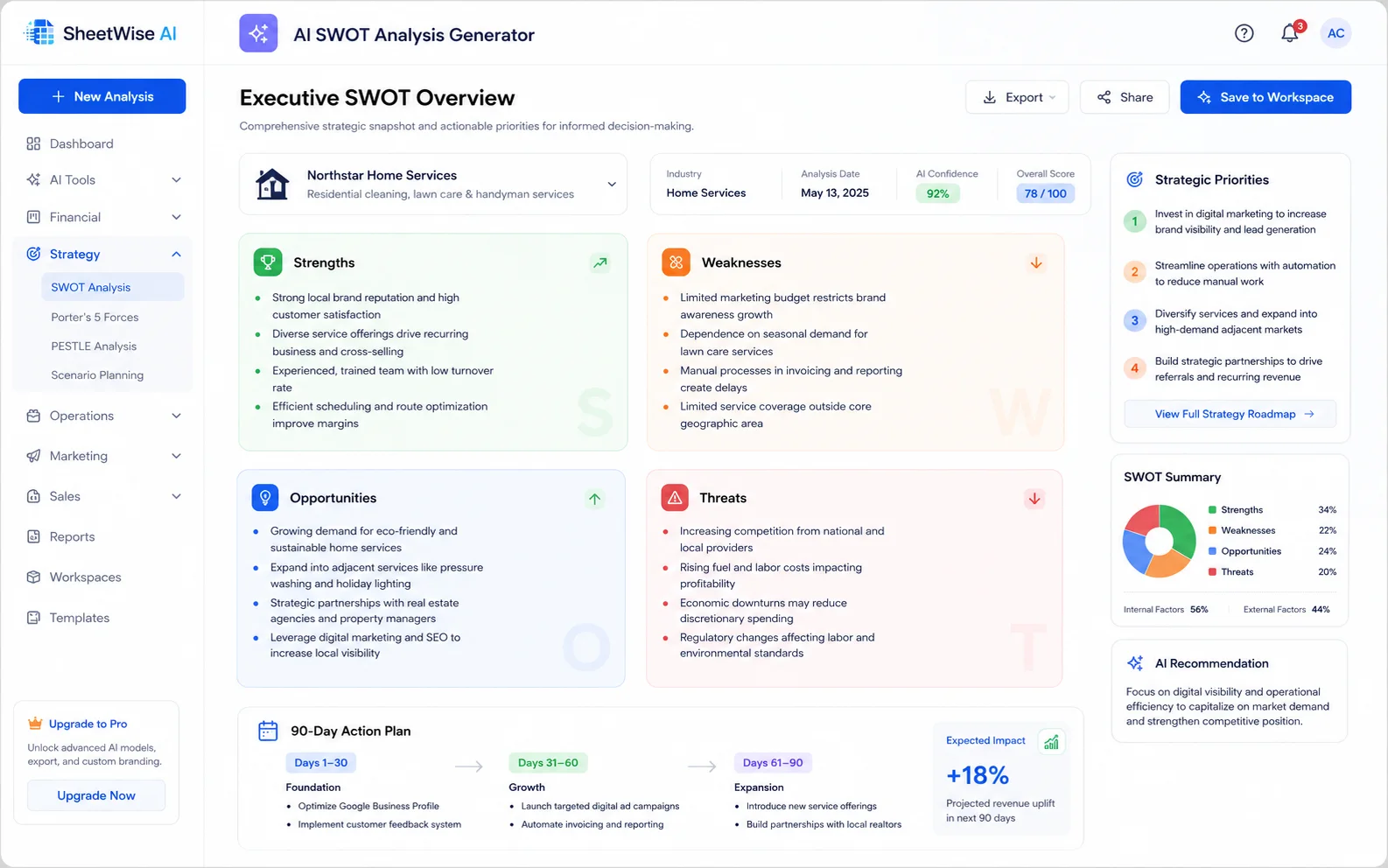Open PESTLE Analysis

click(x=94, y=346)
